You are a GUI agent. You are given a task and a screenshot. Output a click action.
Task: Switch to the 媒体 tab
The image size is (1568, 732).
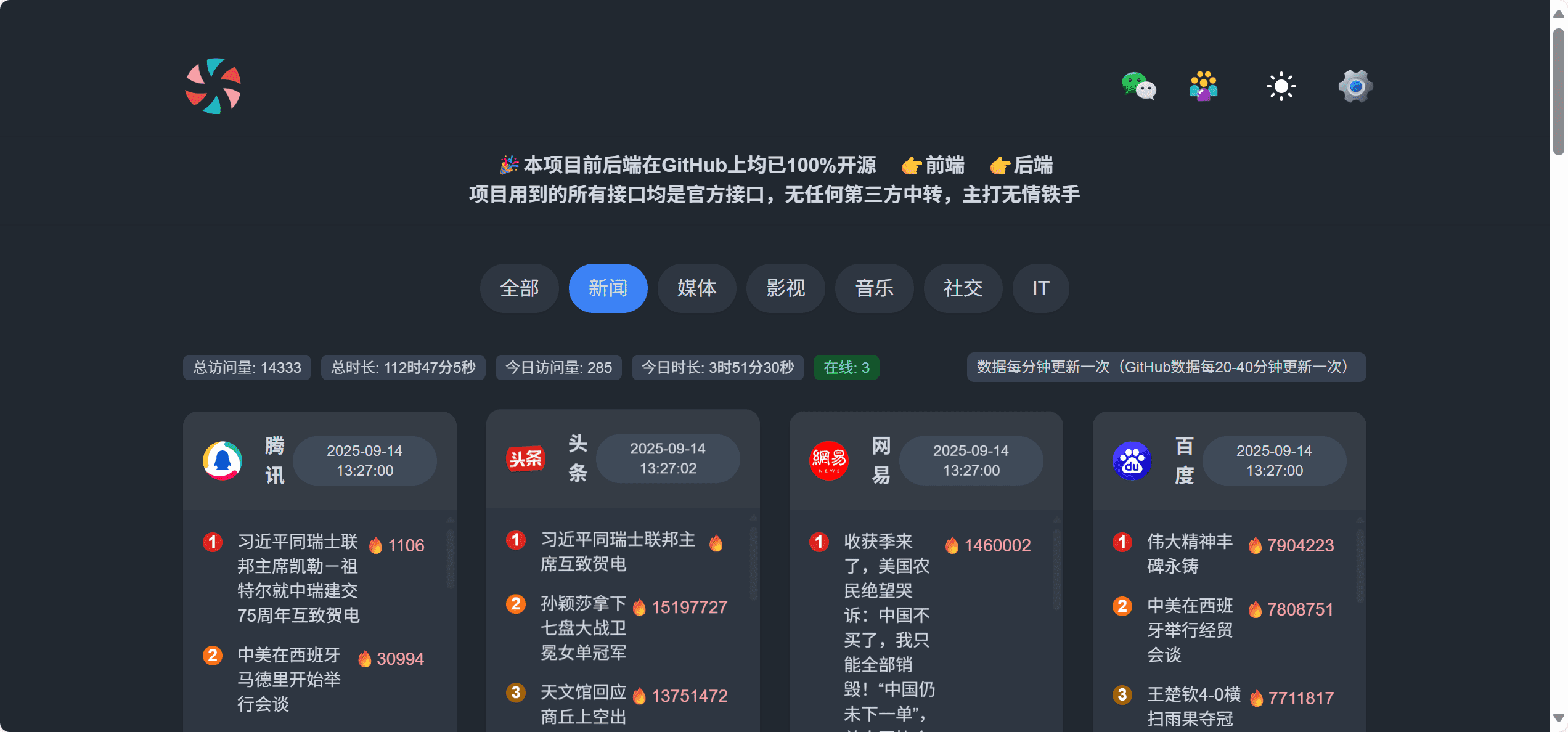coord(696,288)
